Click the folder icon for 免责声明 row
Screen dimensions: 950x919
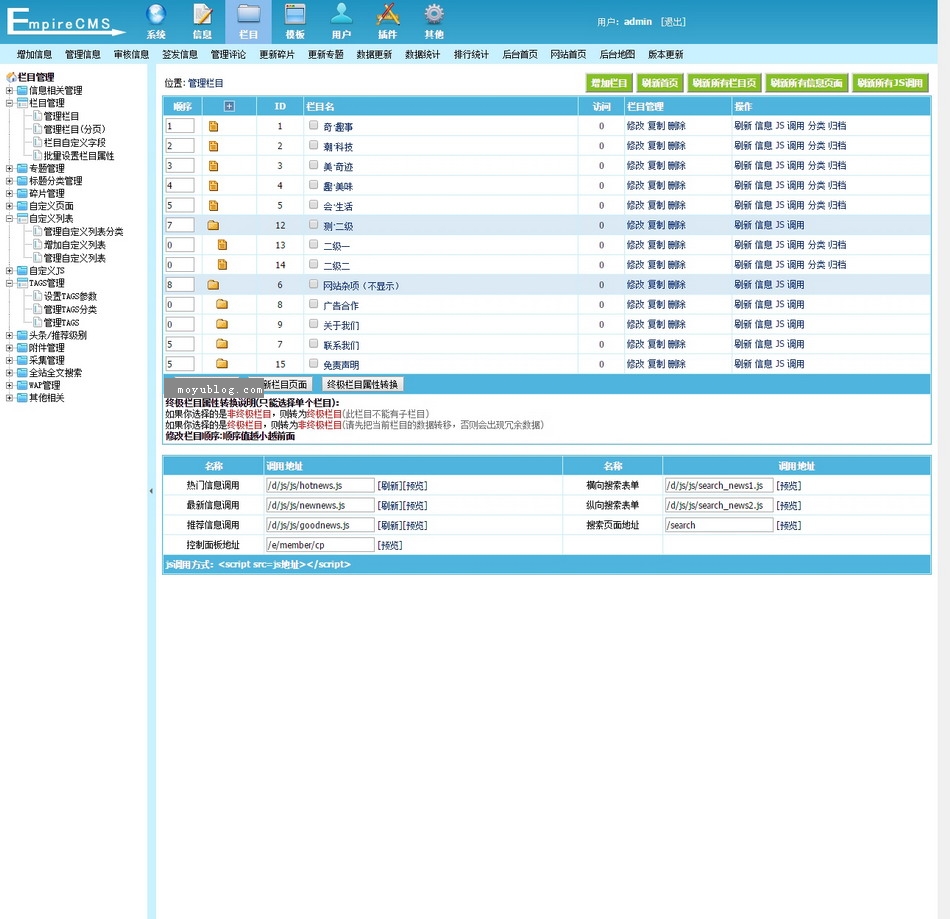(x=222, y=364)
